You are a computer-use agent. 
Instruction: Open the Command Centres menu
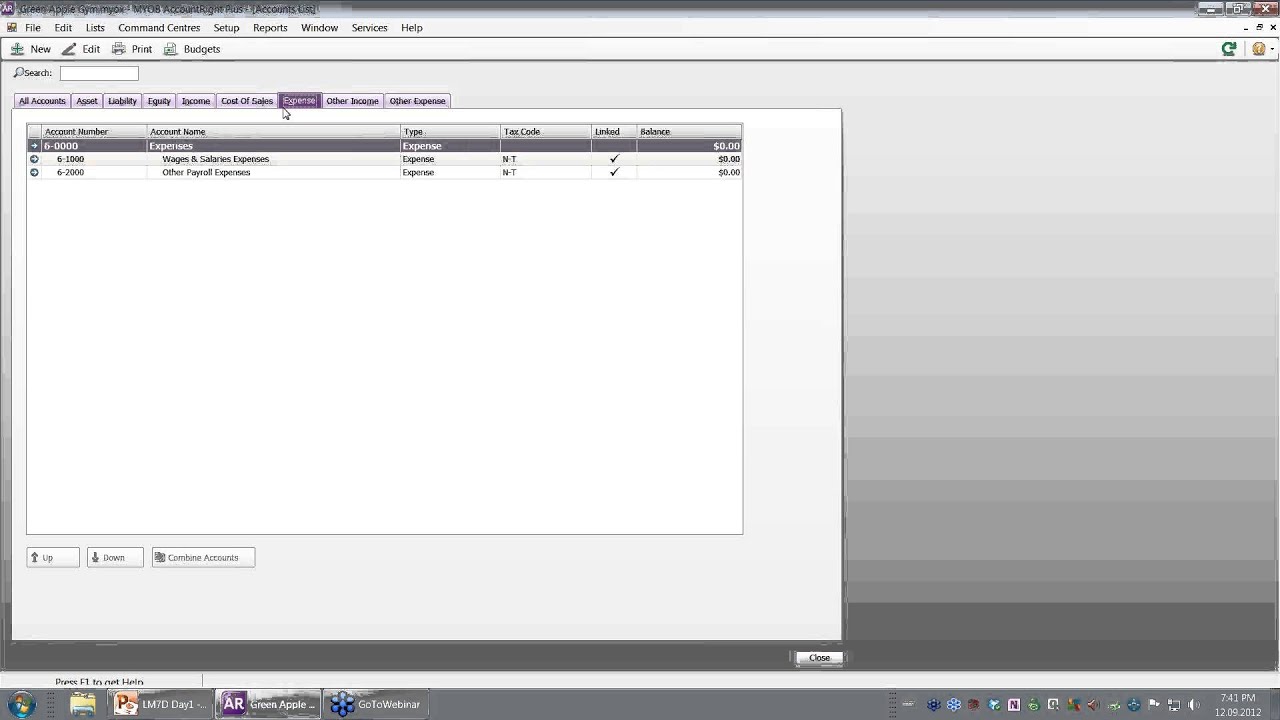pyautogui.click(x=159, y=28)
